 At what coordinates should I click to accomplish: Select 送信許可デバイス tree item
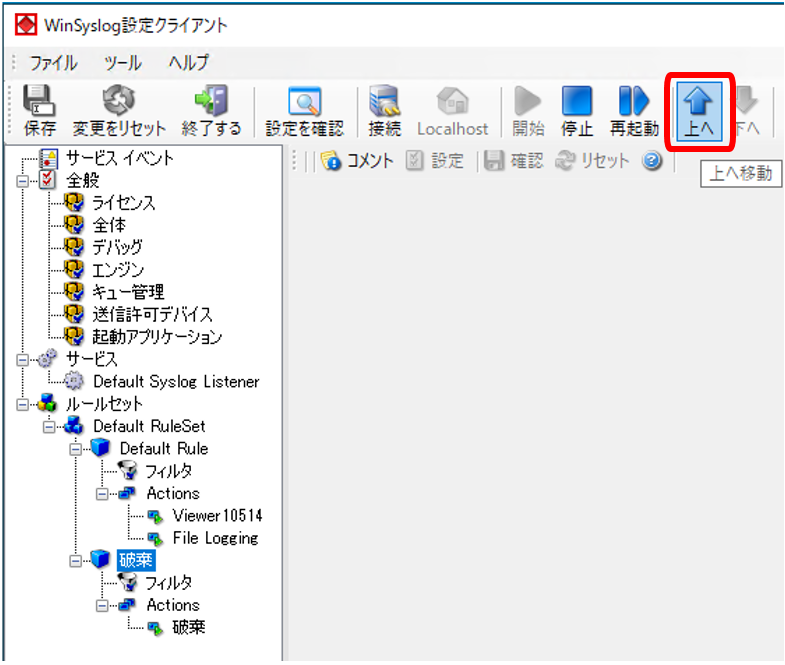[x=153, y=314]
